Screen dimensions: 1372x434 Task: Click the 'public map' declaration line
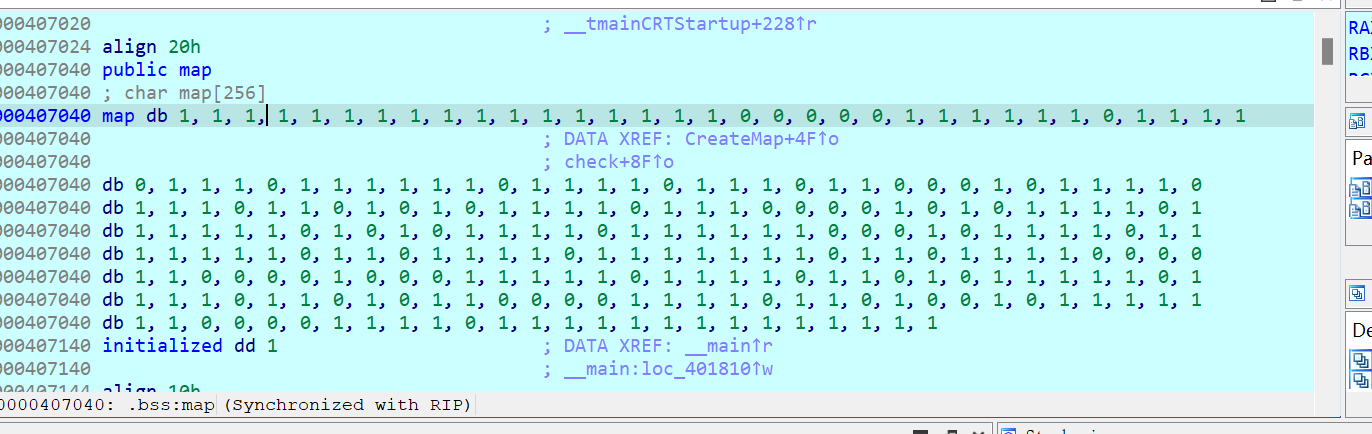[x=156, y=70]
